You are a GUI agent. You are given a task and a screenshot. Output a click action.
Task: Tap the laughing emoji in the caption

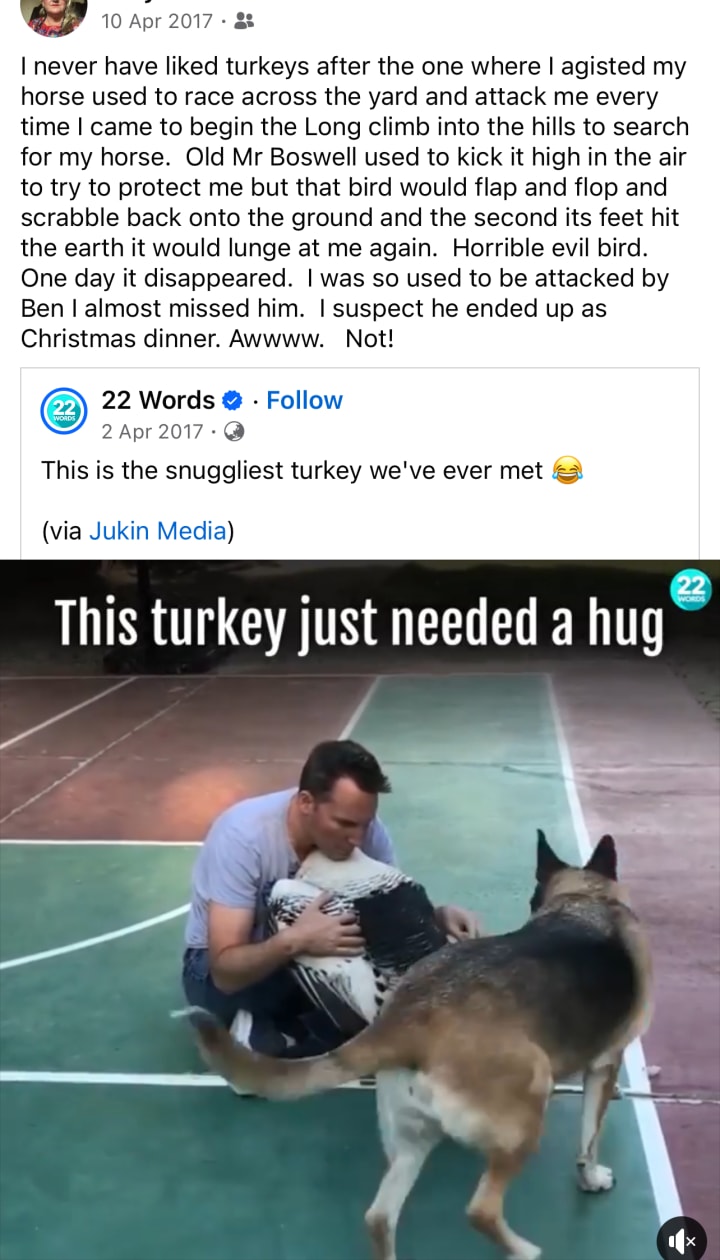click(568, 469)
